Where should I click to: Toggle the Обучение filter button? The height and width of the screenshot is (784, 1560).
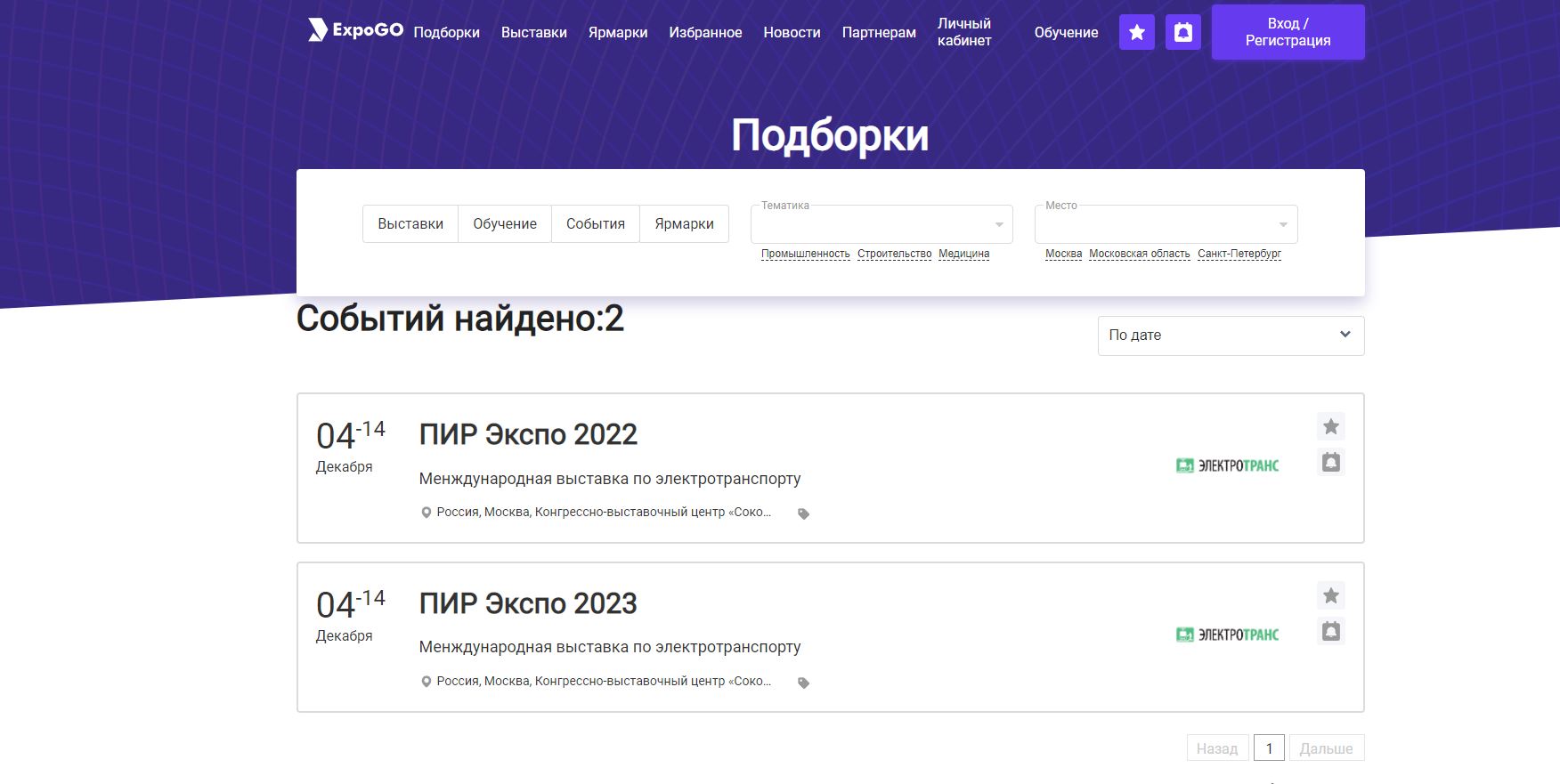505,224
